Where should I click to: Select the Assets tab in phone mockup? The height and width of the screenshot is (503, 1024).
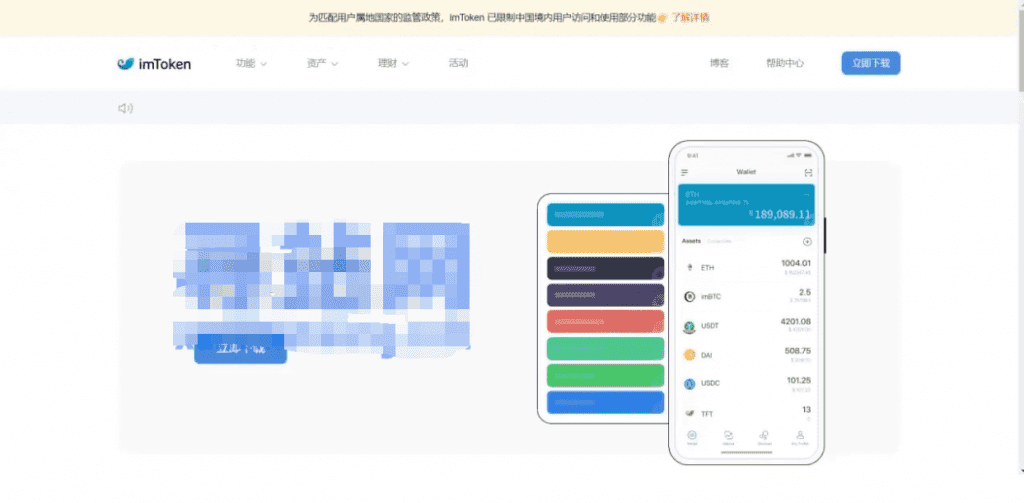[x=691, y=241]
